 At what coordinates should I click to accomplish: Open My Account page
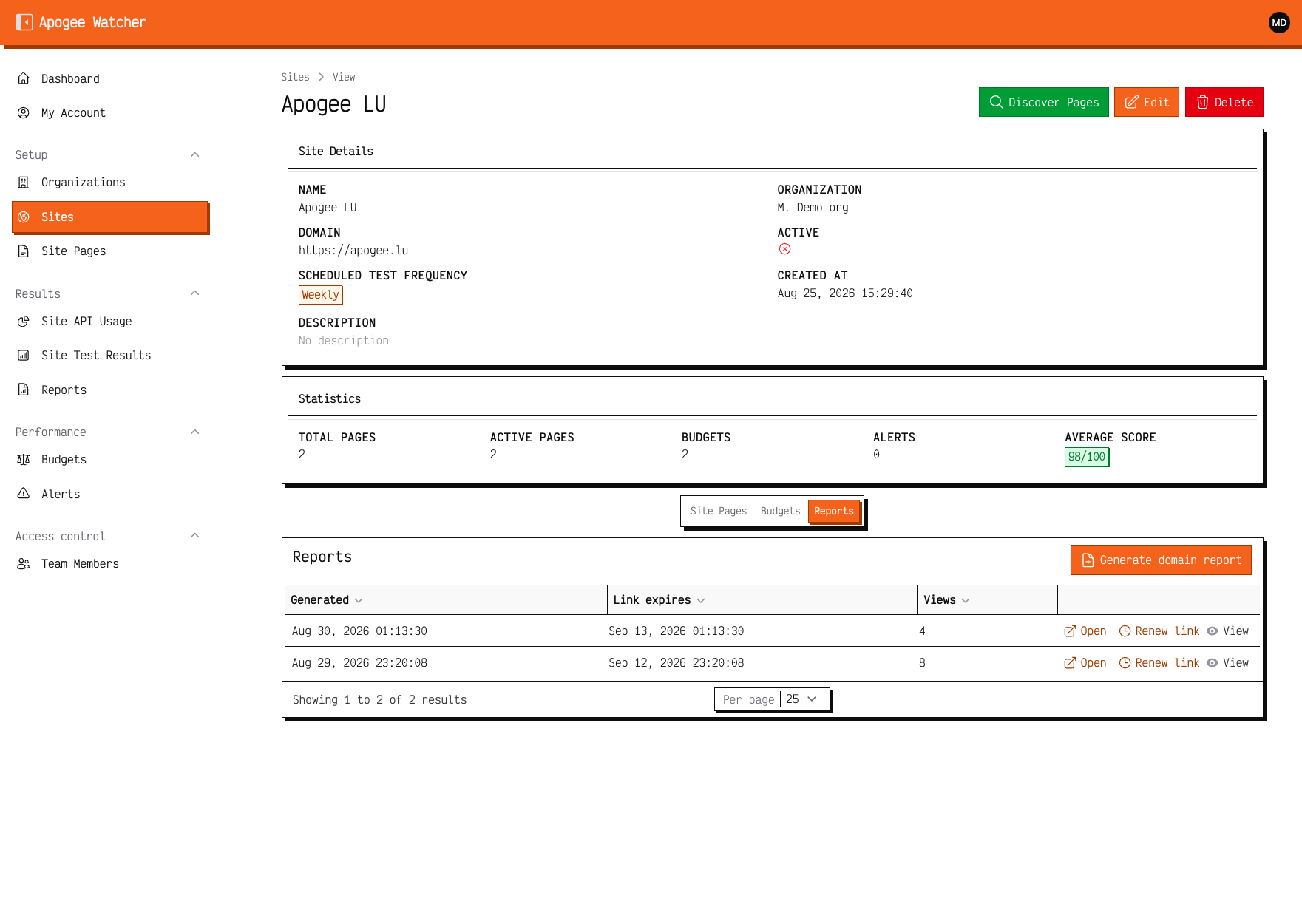[109, 112]
